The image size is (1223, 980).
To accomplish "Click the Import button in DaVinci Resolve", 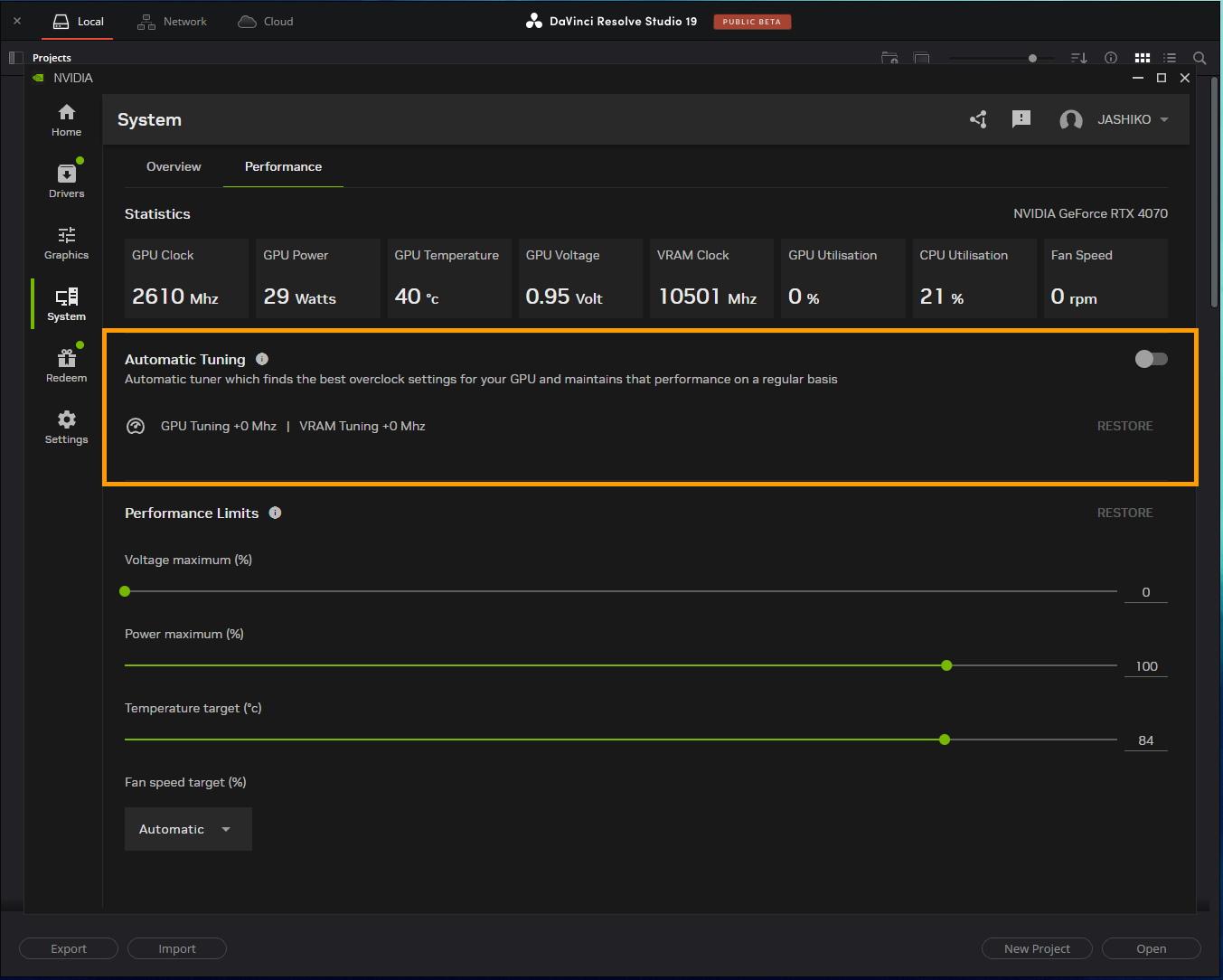I will pos(177,948).
